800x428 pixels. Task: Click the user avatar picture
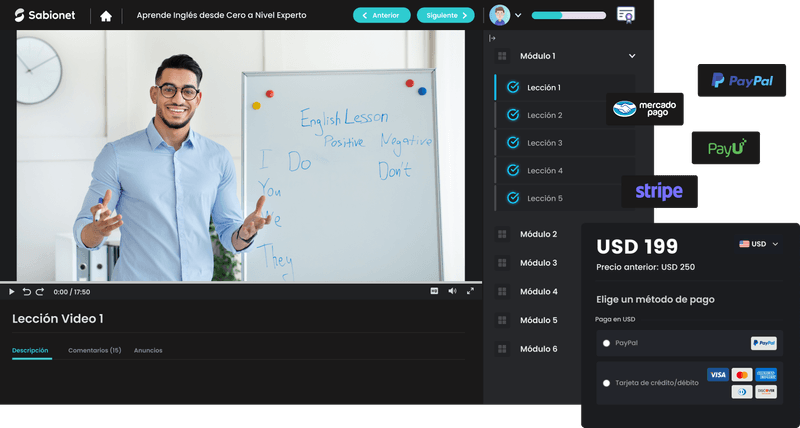click(x=499, y=15)
